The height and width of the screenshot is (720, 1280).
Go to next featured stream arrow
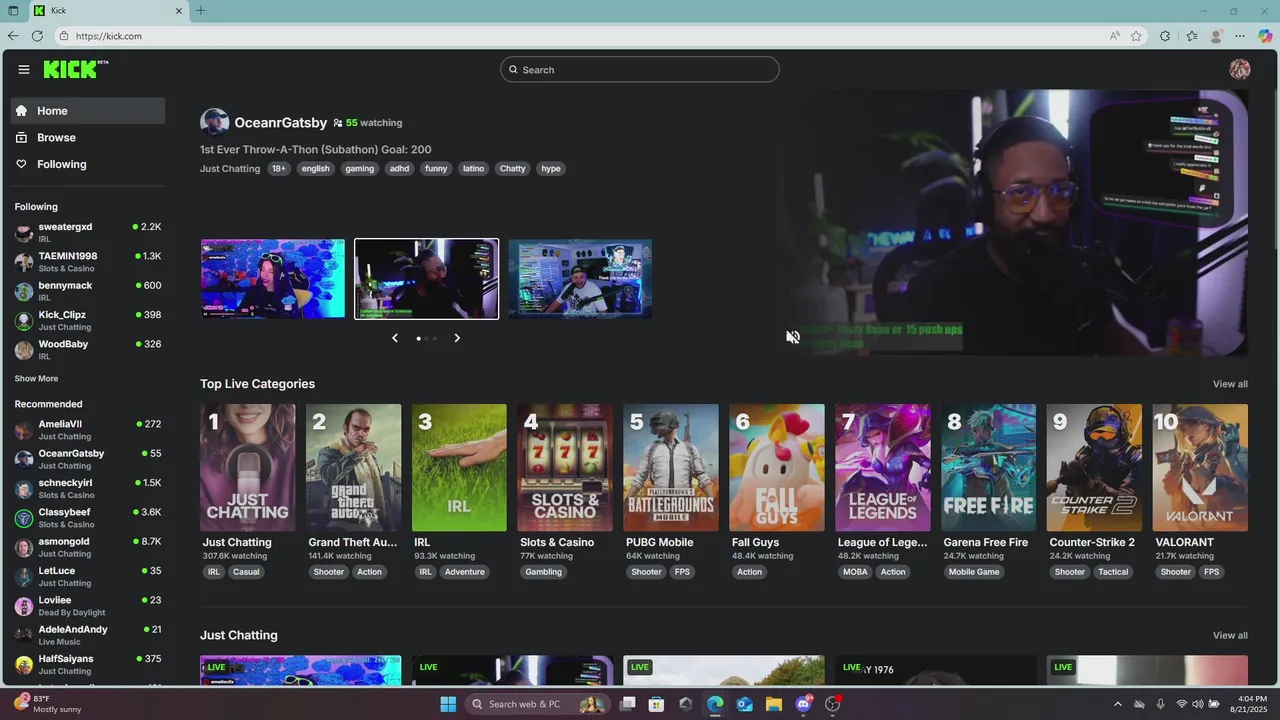457,338
